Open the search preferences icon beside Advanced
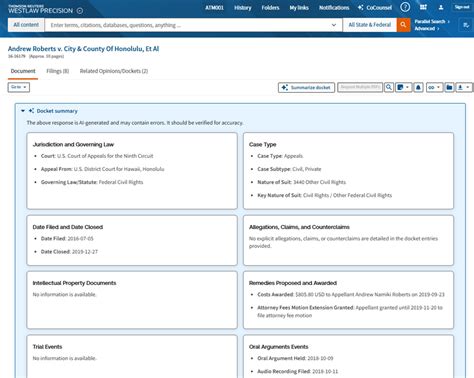The width and height of the screenshot is (474, 378). (466, 25)
